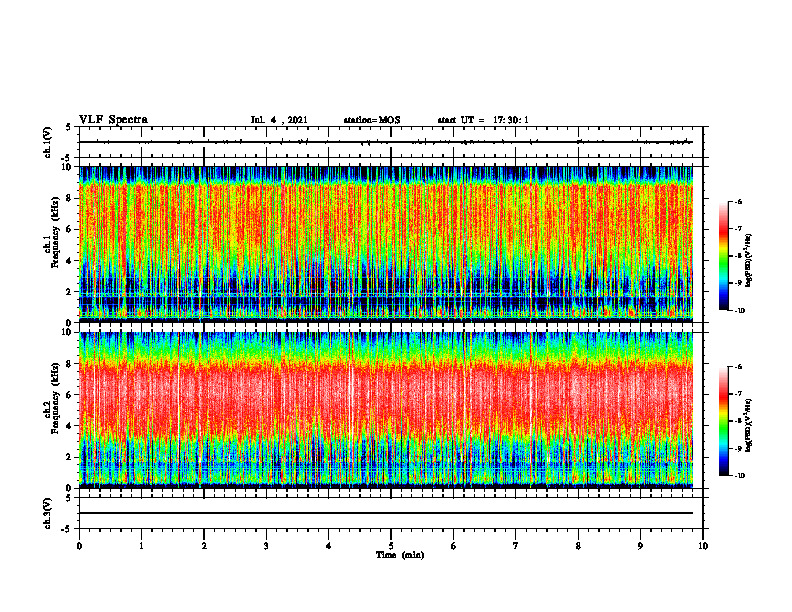Click the "Time (min)" axis title

pyautogui.click(x=400, y=555)
